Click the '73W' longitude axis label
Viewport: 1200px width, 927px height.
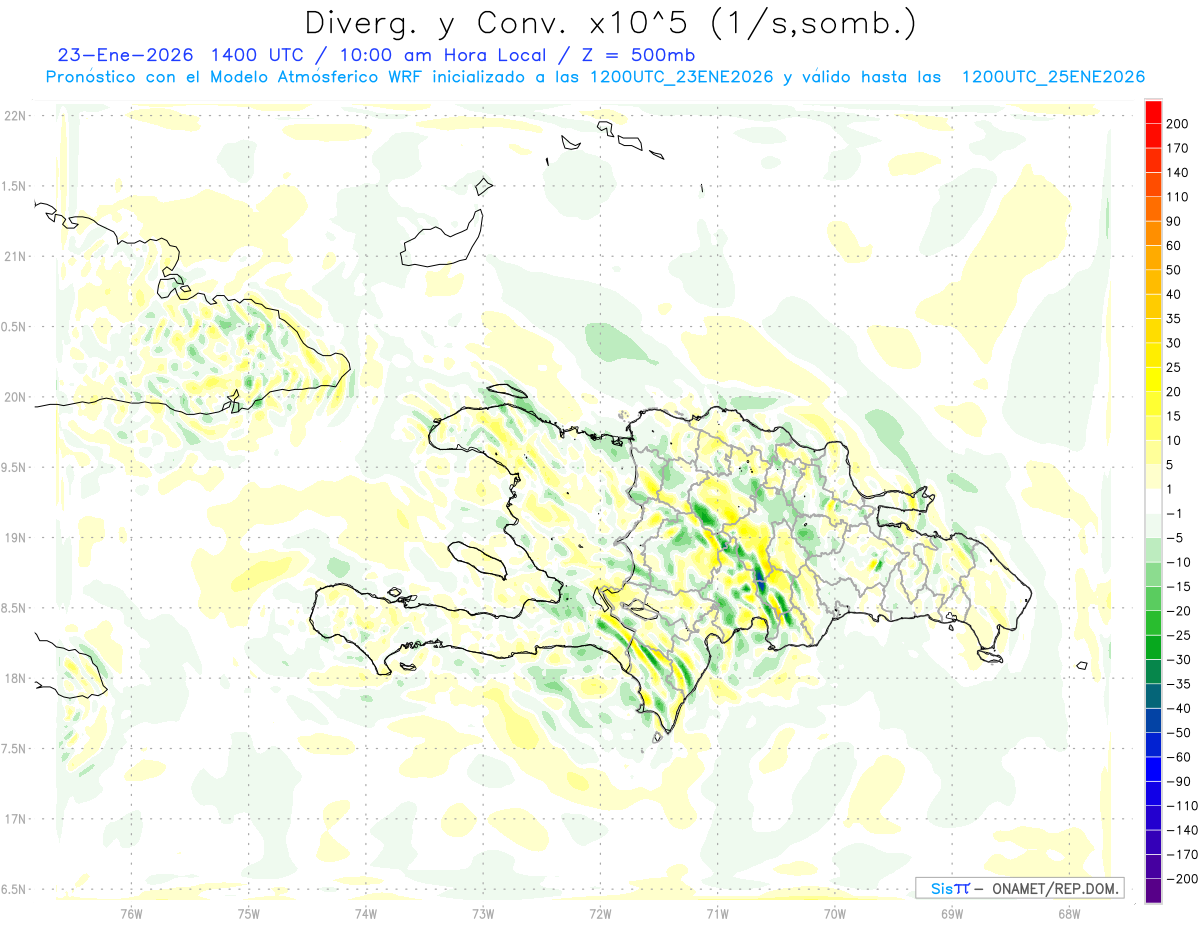[483, 913]
